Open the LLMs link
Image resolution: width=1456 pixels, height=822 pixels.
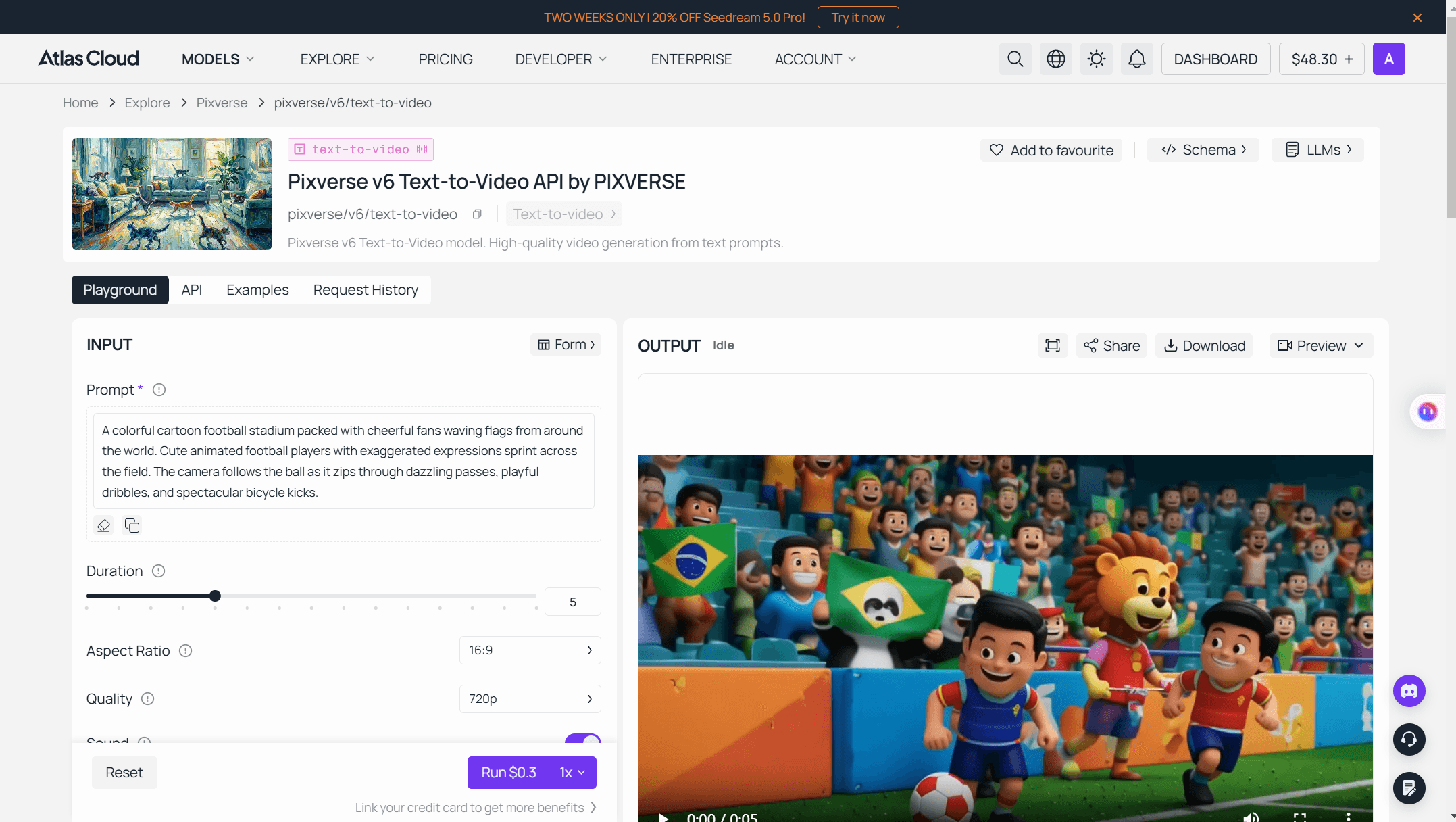[x=1317, y=150]
